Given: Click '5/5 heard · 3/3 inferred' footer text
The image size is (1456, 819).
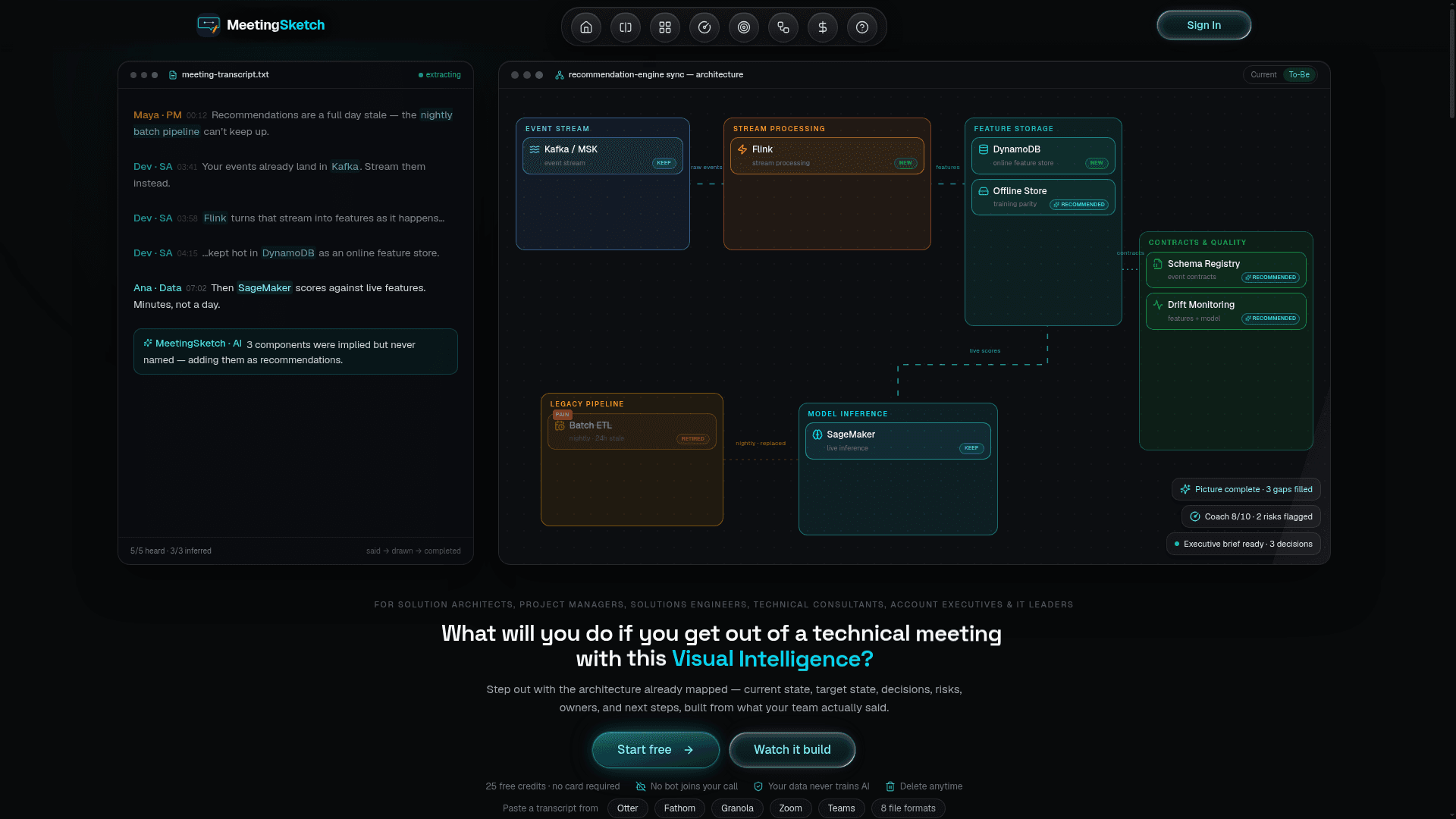Looking at the screenshot, I should (171, 551).
